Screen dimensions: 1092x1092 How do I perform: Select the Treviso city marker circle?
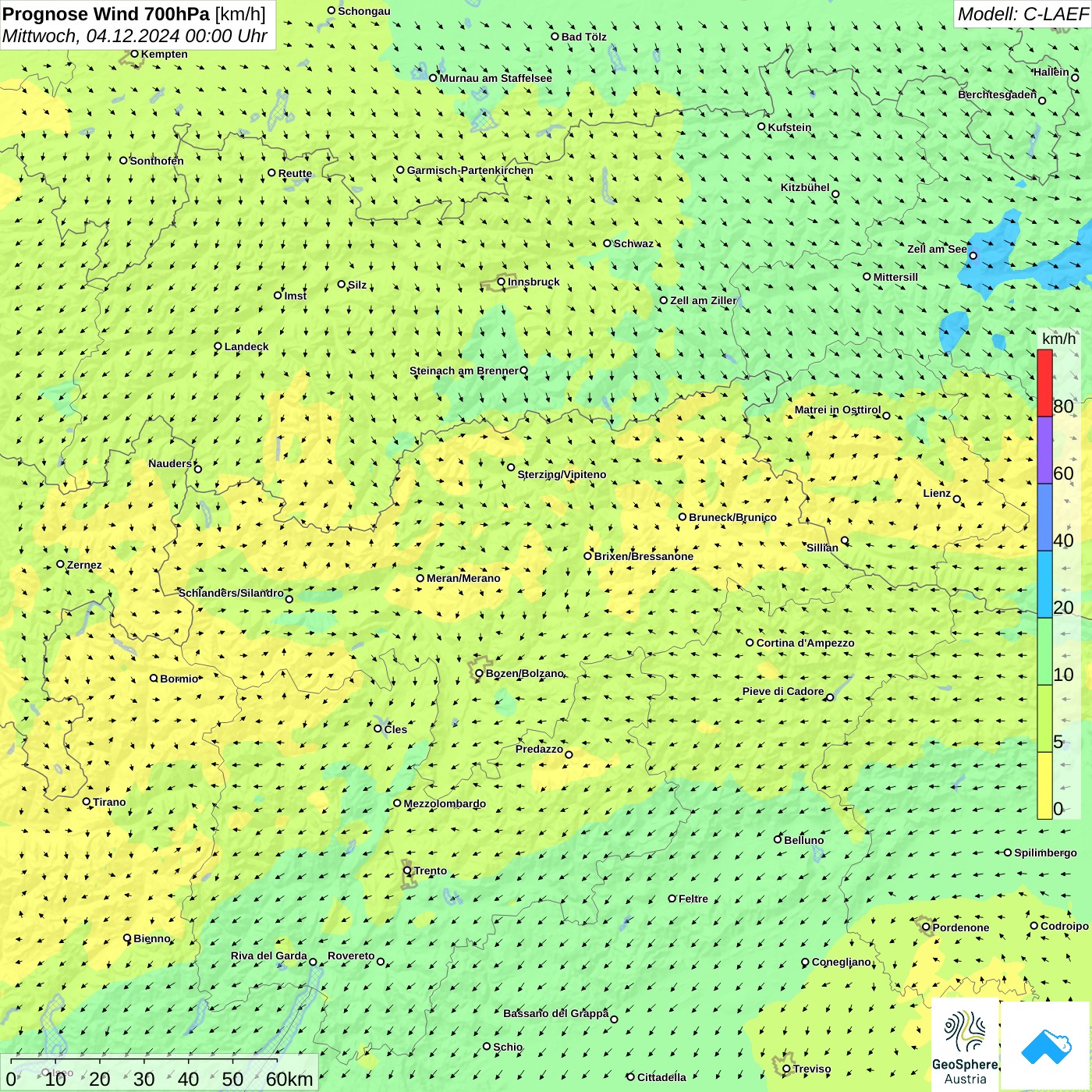(786, 1069)
